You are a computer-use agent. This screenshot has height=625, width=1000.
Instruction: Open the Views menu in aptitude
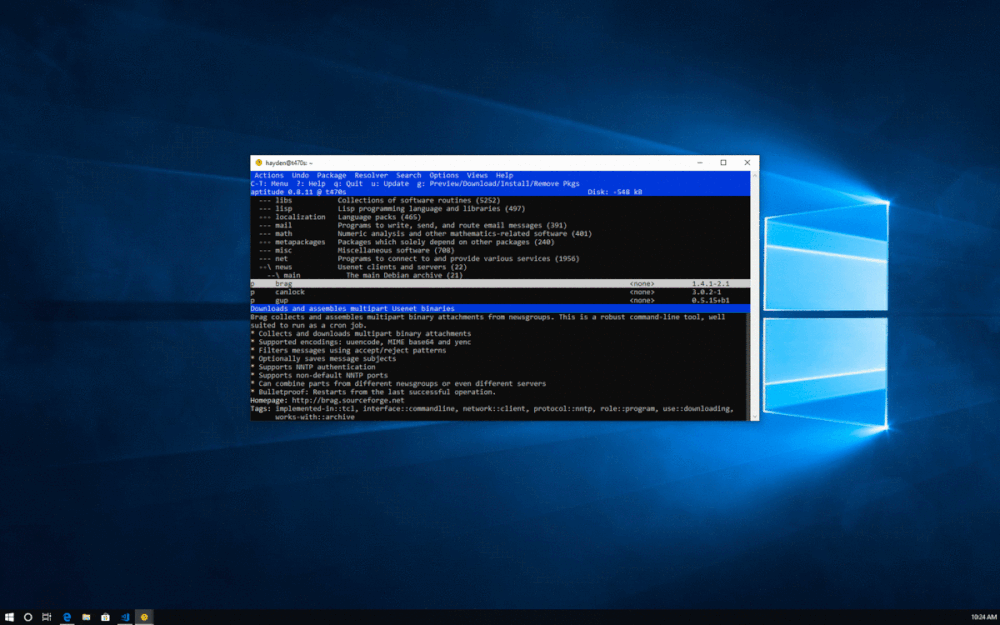[477, 175]
